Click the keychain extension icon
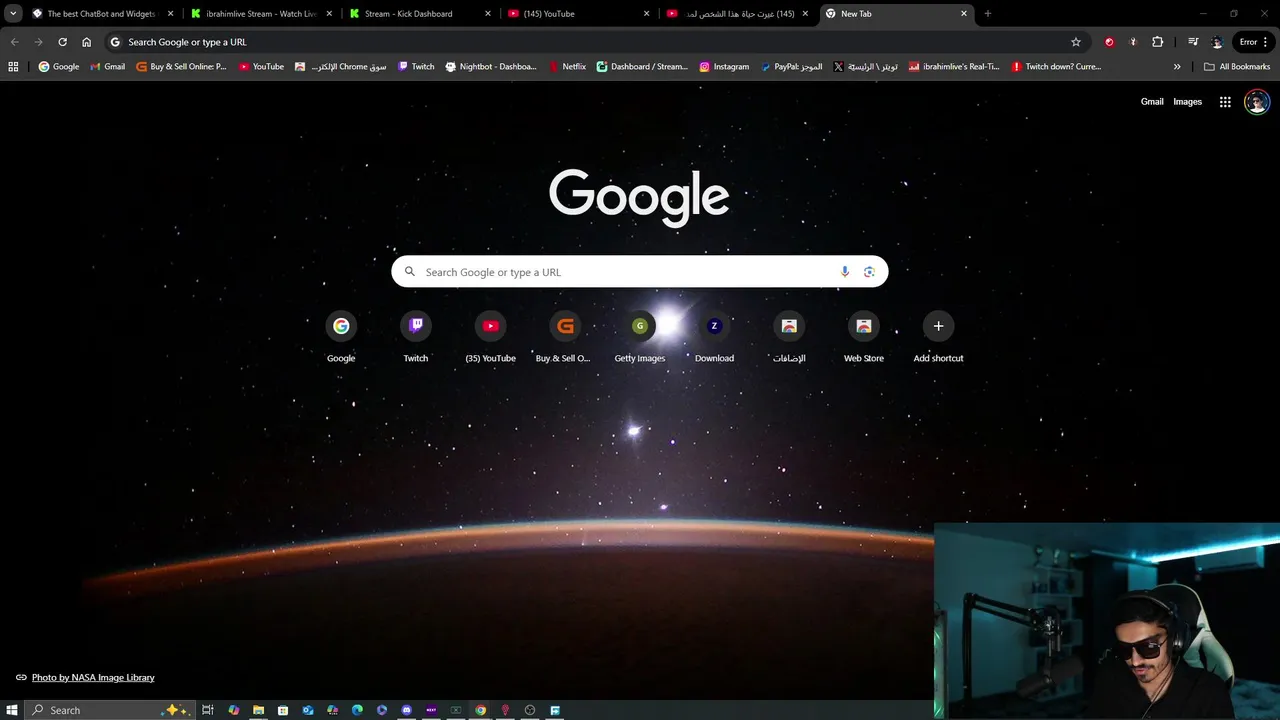The height and width of the screenshot is (720, 1280). pyautogui.click(x=1133, y=42)
